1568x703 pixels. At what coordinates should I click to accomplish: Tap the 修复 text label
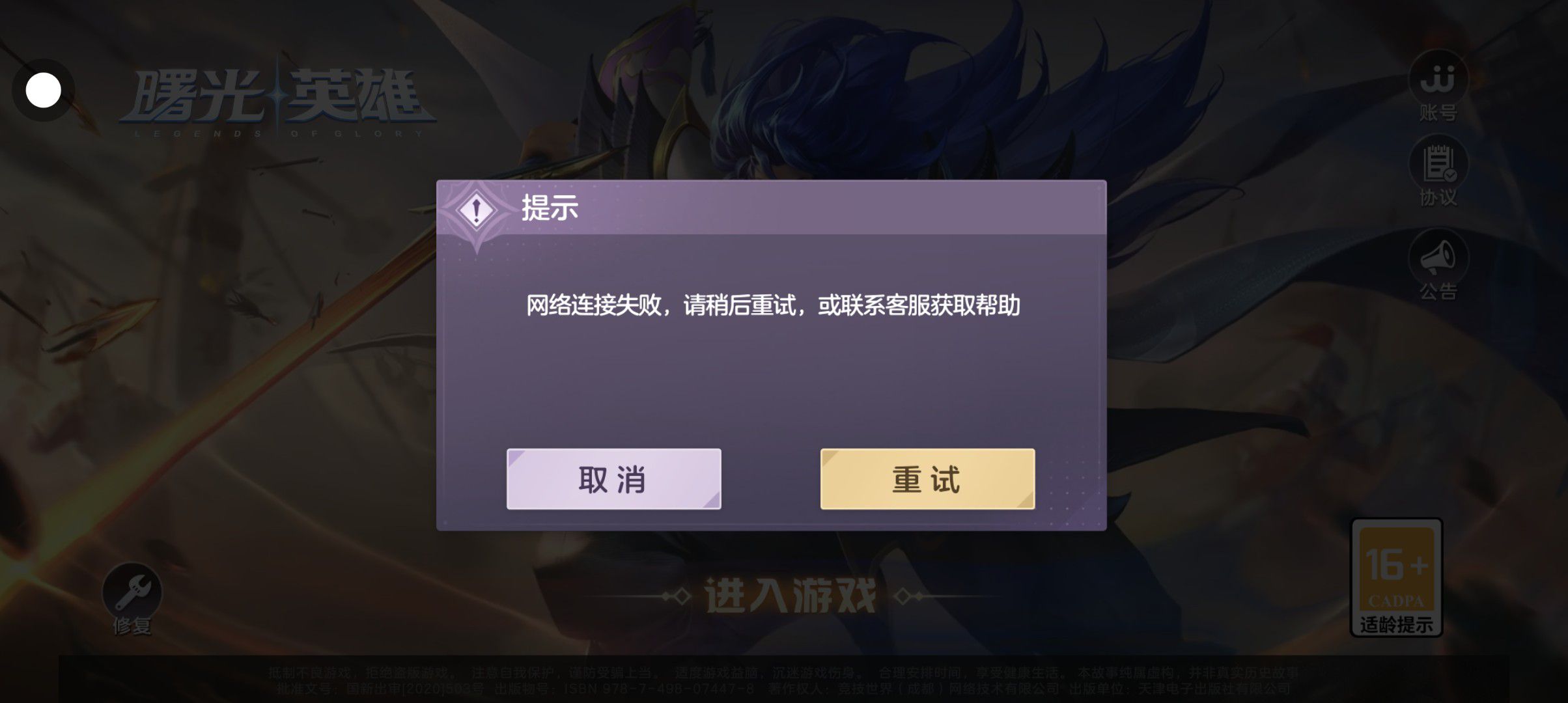point(132,626)
